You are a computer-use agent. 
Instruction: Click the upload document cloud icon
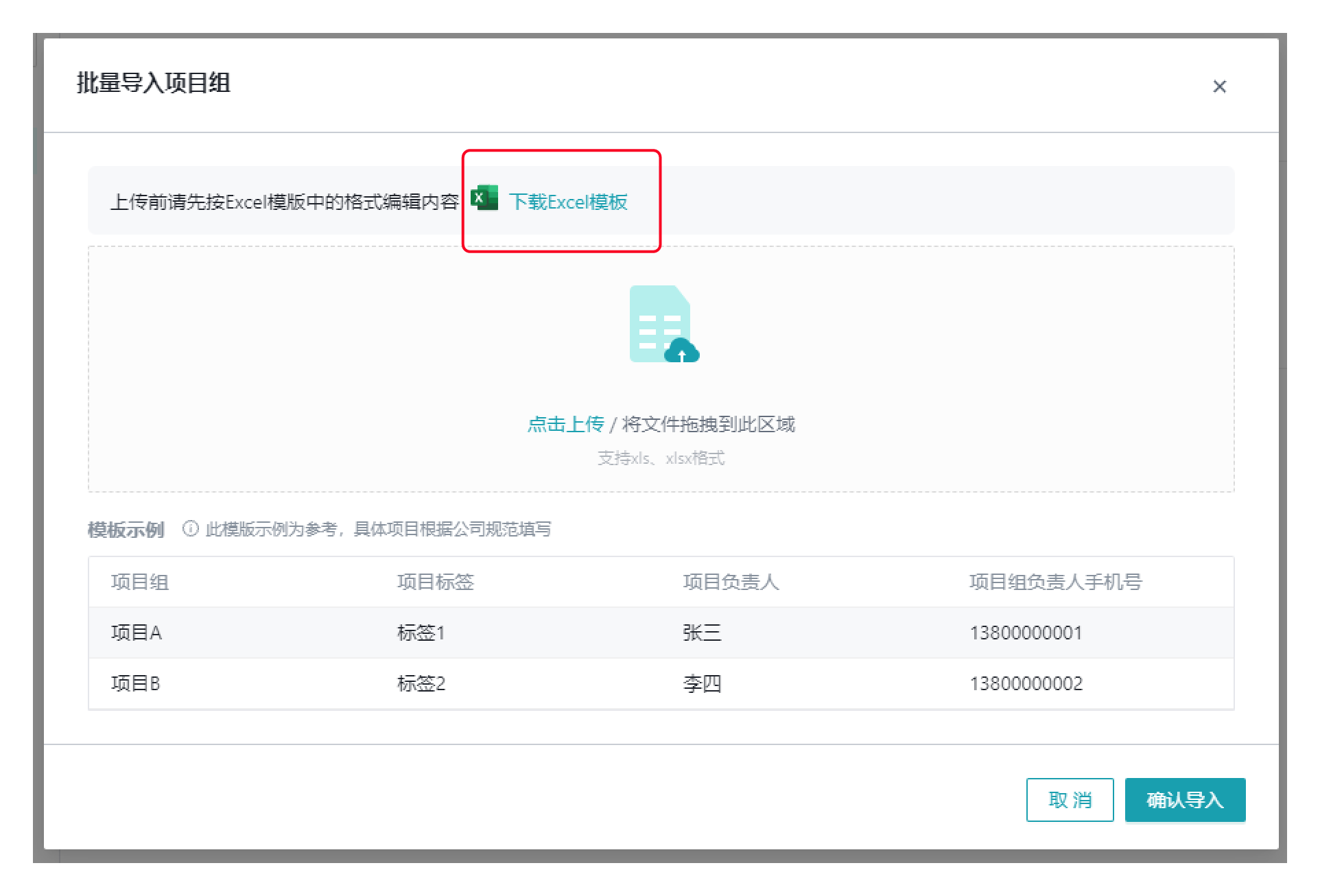pyautogui.click(x=663, y=324)
